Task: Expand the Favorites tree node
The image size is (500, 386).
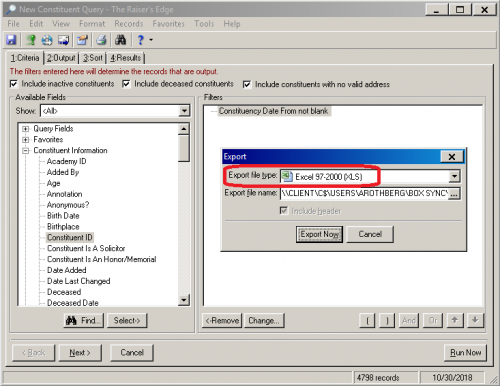Action: (x=26, y=140)
